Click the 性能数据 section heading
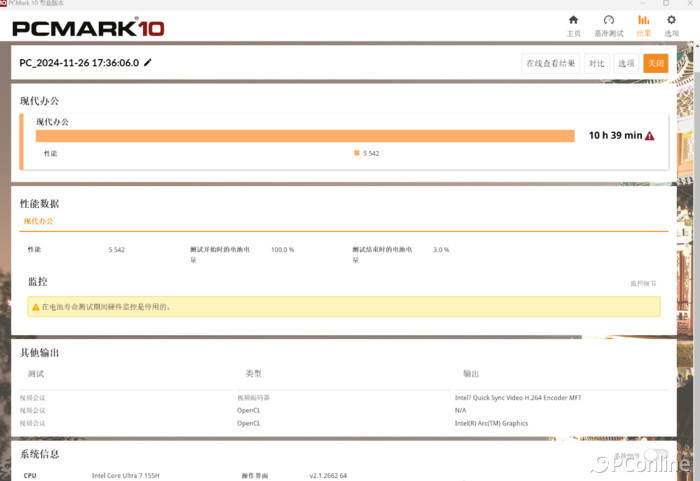The width and height of the screenshot is (700, 481). coord(39,204)
